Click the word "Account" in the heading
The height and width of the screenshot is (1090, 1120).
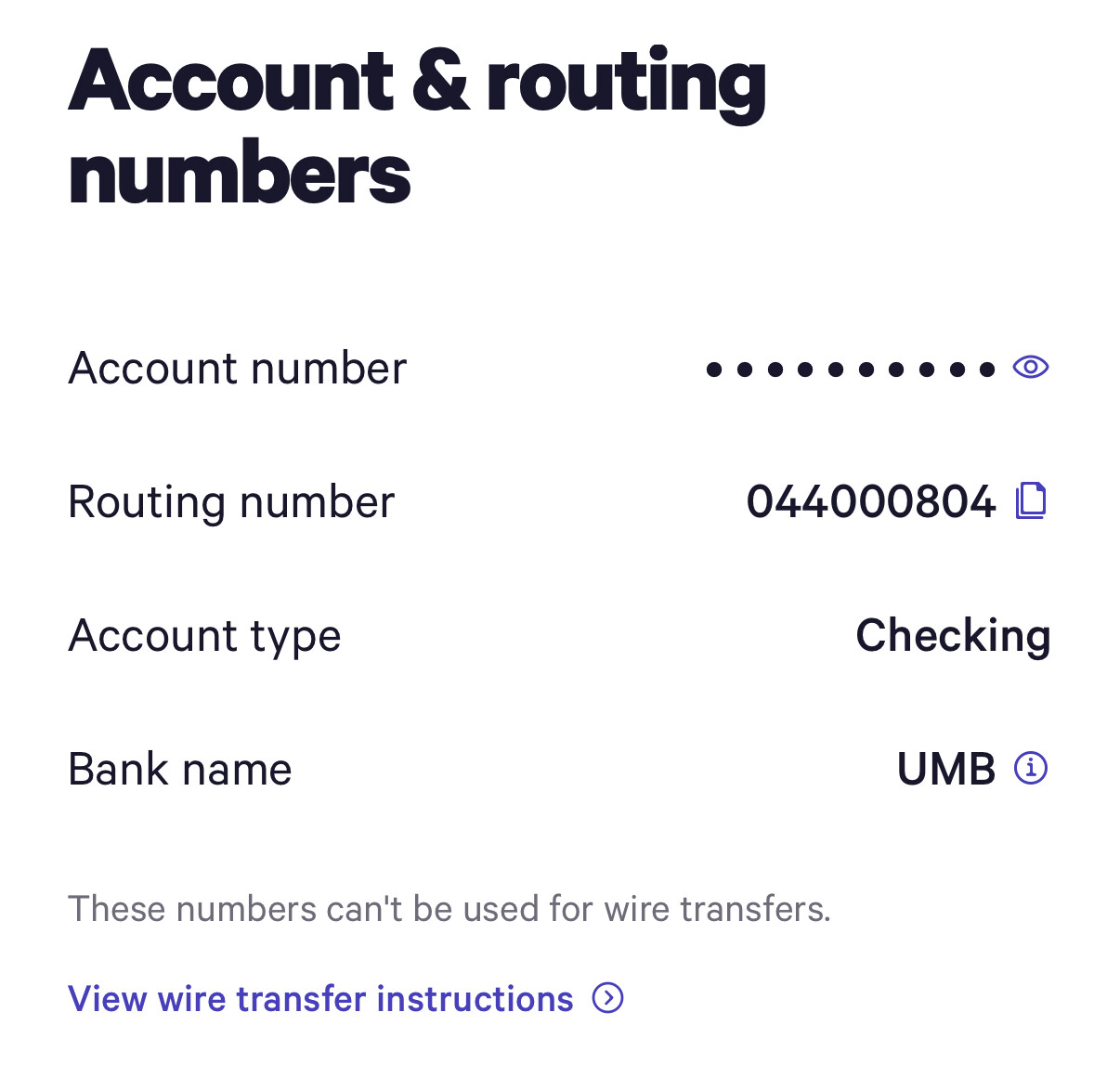coord(231,82)
